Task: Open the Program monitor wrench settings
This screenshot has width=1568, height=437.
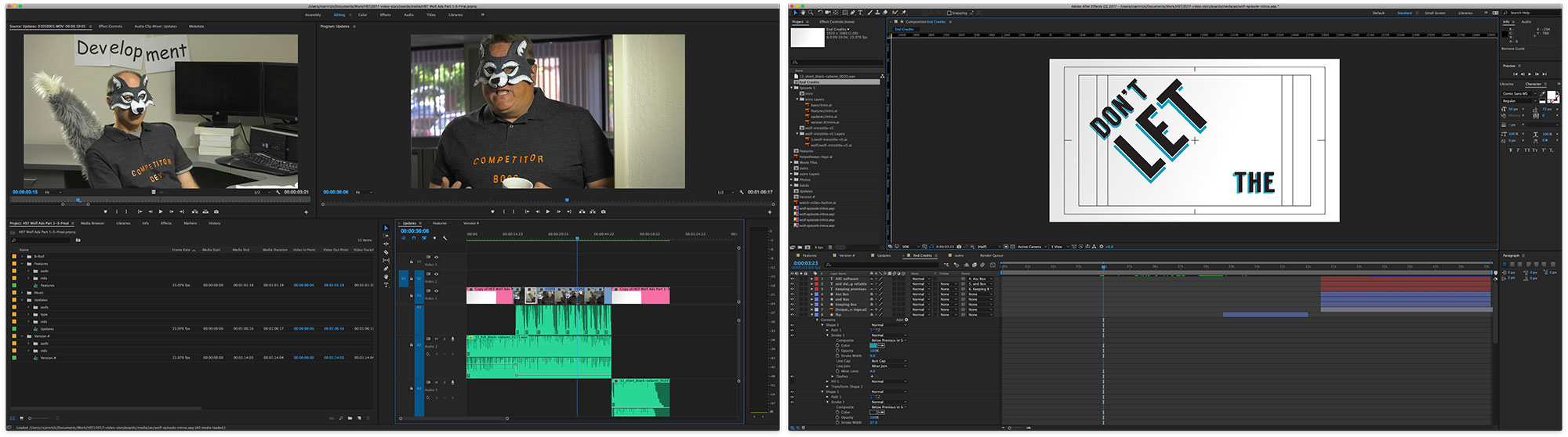Action: coord(741,192)
